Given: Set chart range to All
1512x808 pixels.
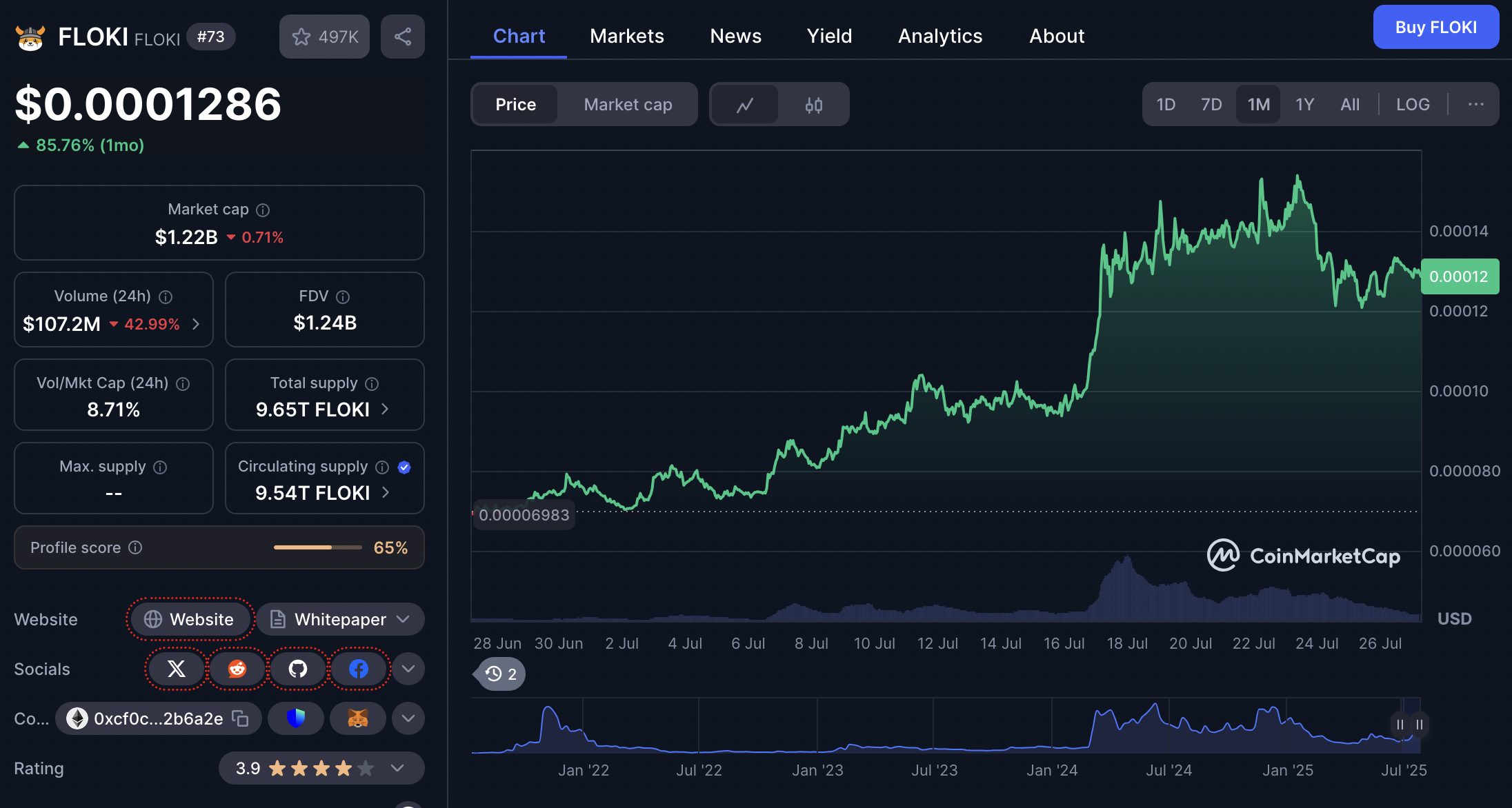Looking at the screenshot, I should click(x=1350, y=104).
